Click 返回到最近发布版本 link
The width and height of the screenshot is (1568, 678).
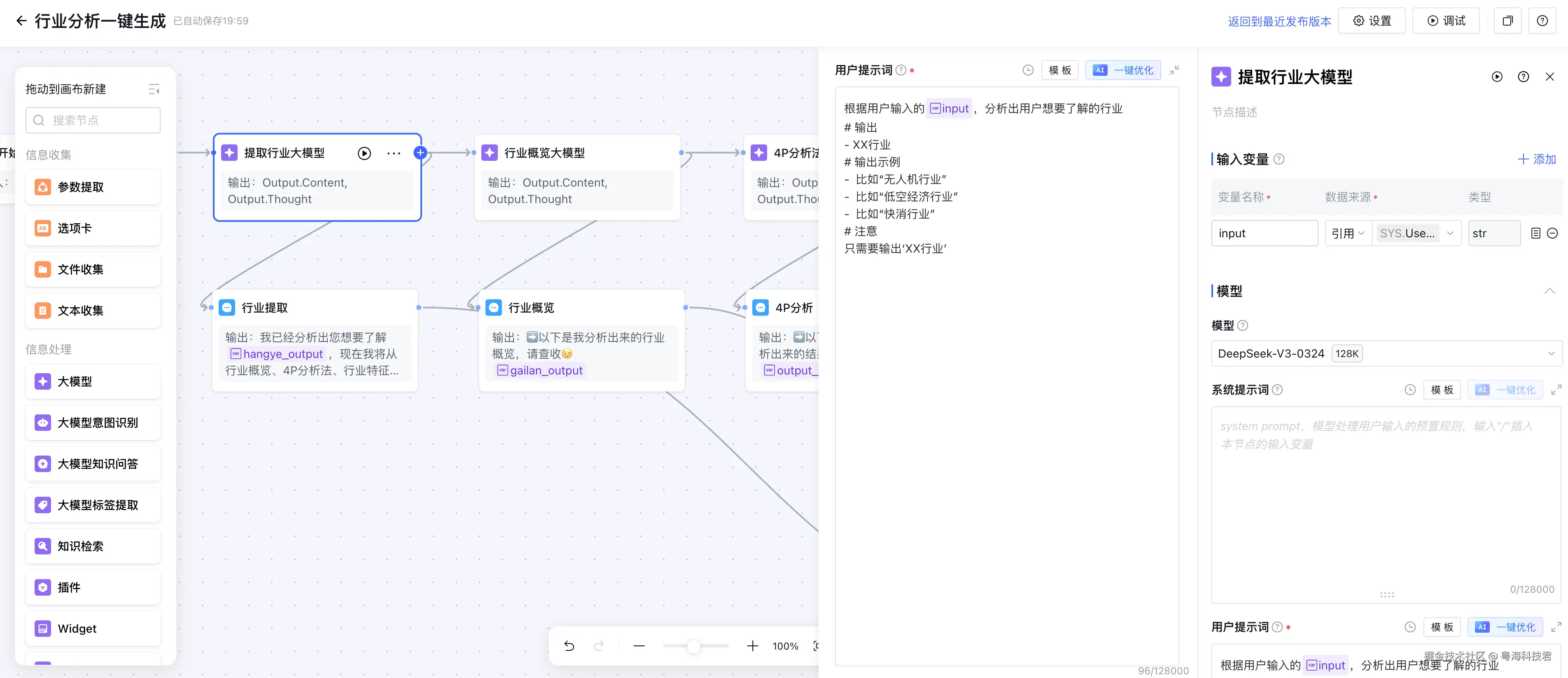click(1279, 21)
